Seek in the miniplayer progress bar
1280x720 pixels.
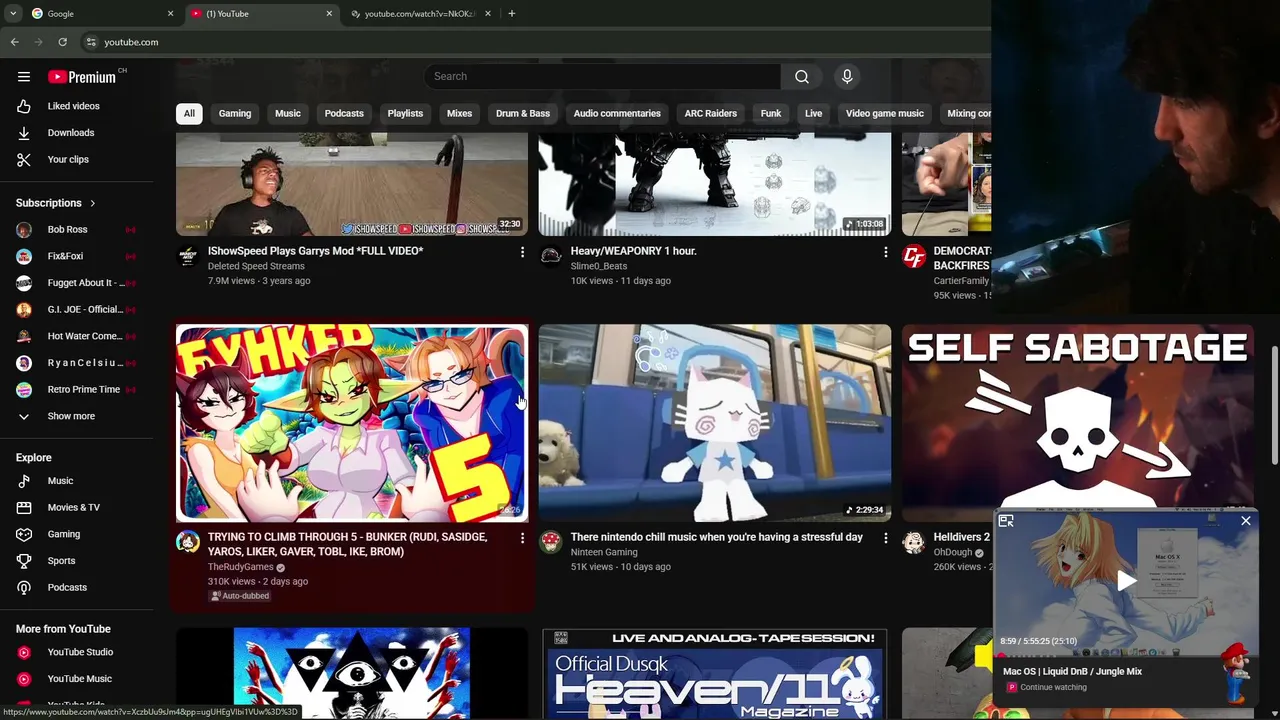1127,656
